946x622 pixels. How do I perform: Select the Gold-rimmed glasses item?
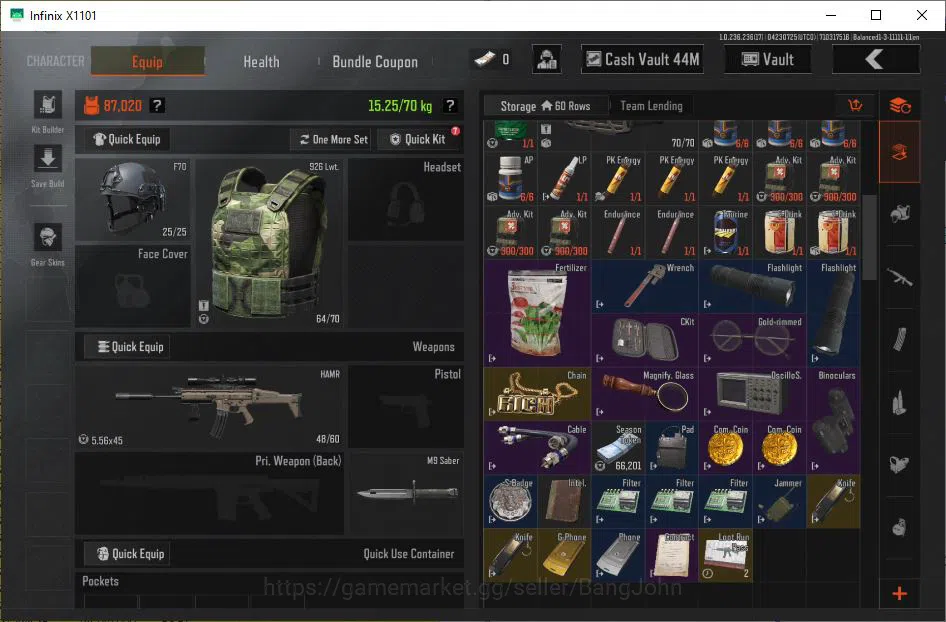752,340
